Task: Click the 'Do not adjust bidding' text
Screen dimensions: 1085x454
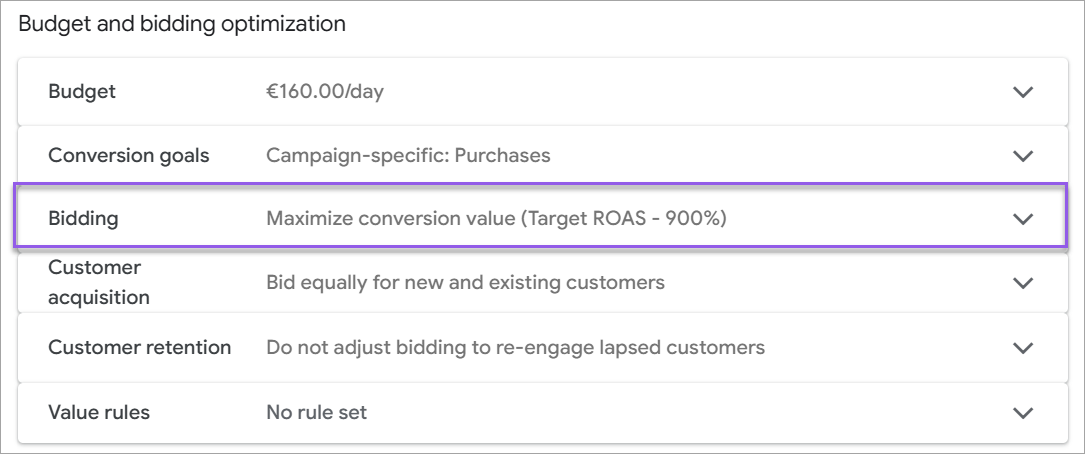Action: click(x=515, y=348)
